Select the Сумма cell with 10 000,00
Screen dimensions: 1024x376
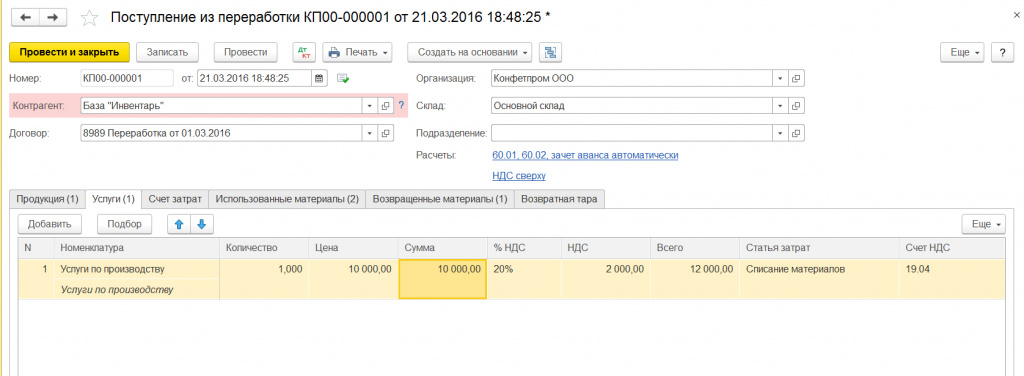[442, 279]
